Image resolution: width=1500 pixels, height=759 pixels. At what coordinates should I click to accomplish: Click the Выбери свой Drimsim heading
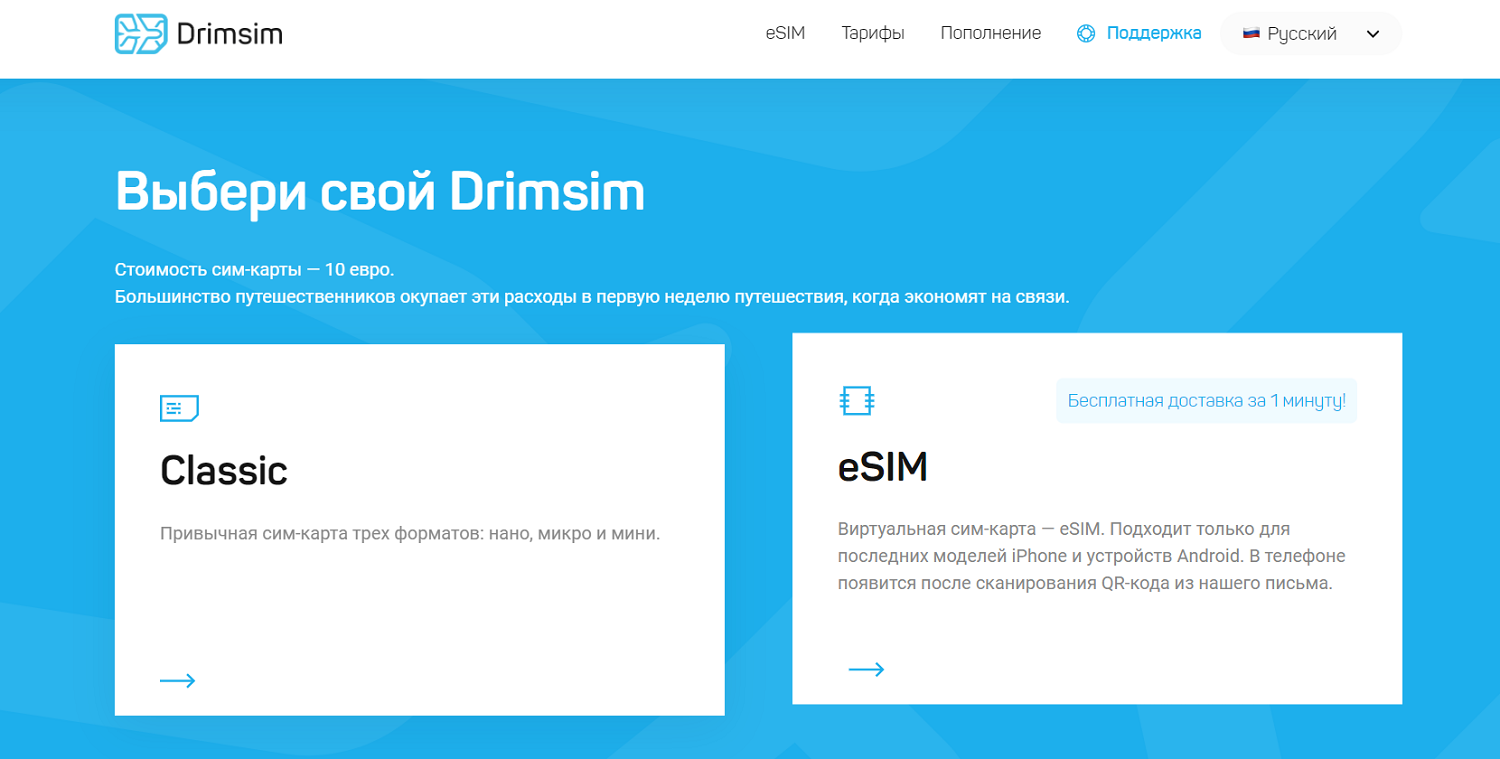pos(380,191)
